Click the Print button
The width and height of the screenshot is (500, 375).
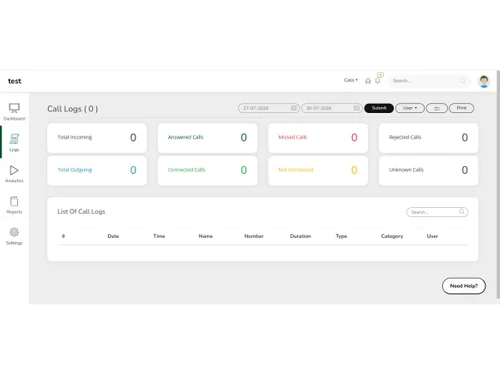tap(462, 108)
